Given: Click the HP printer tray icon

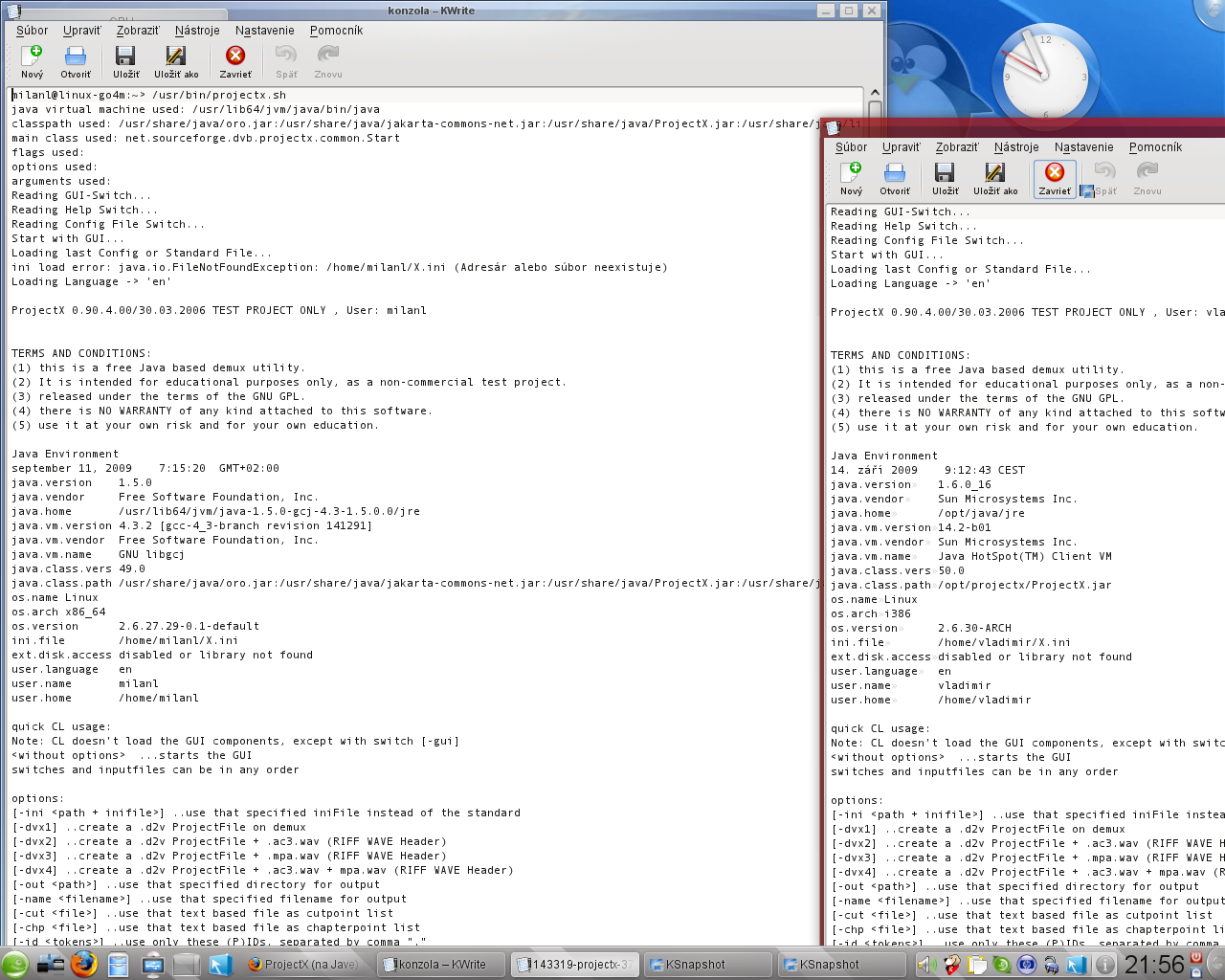Looking at the screenshot, I should [x=1027, y=965].
